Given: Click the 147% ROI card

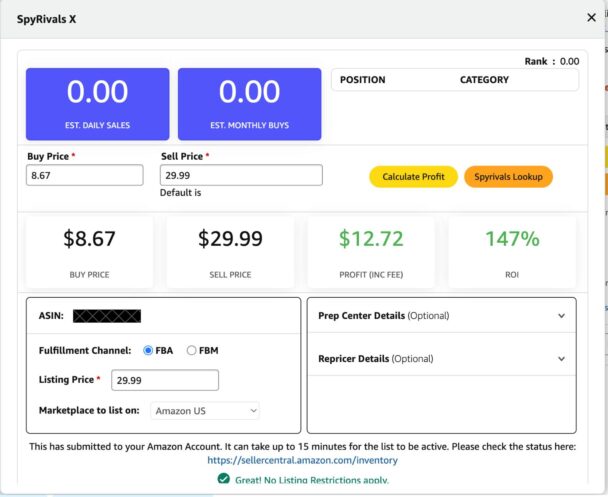Looking at the screenshot, I should click(512, 250).
